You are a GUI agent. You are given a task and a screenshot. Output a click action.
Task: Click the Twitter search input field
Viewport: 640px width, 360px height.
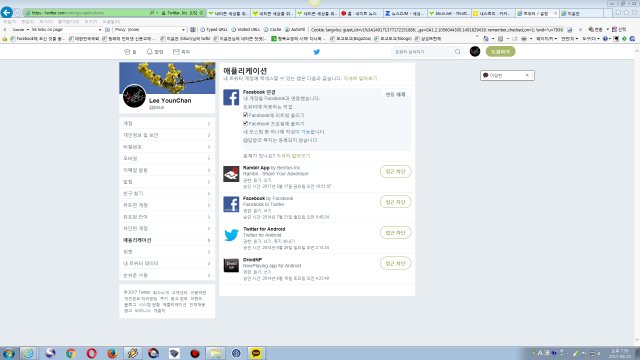423,52
